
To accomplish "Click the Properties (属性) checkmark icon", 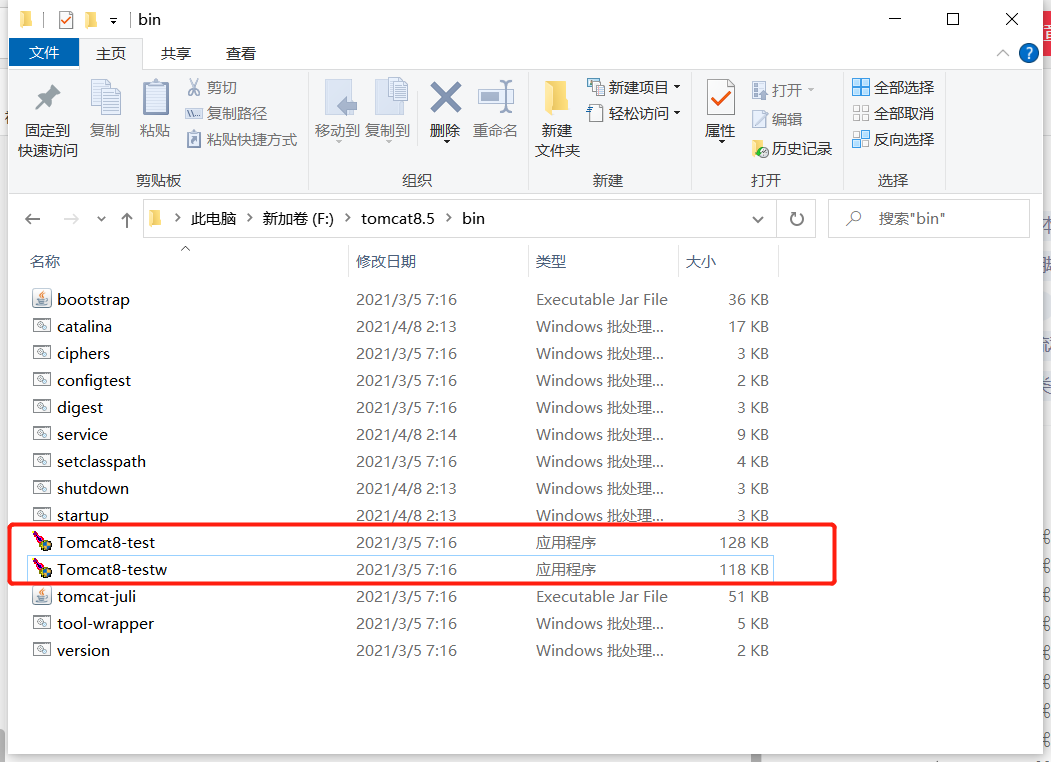I will pyautogui.click(x=721, y=98).
